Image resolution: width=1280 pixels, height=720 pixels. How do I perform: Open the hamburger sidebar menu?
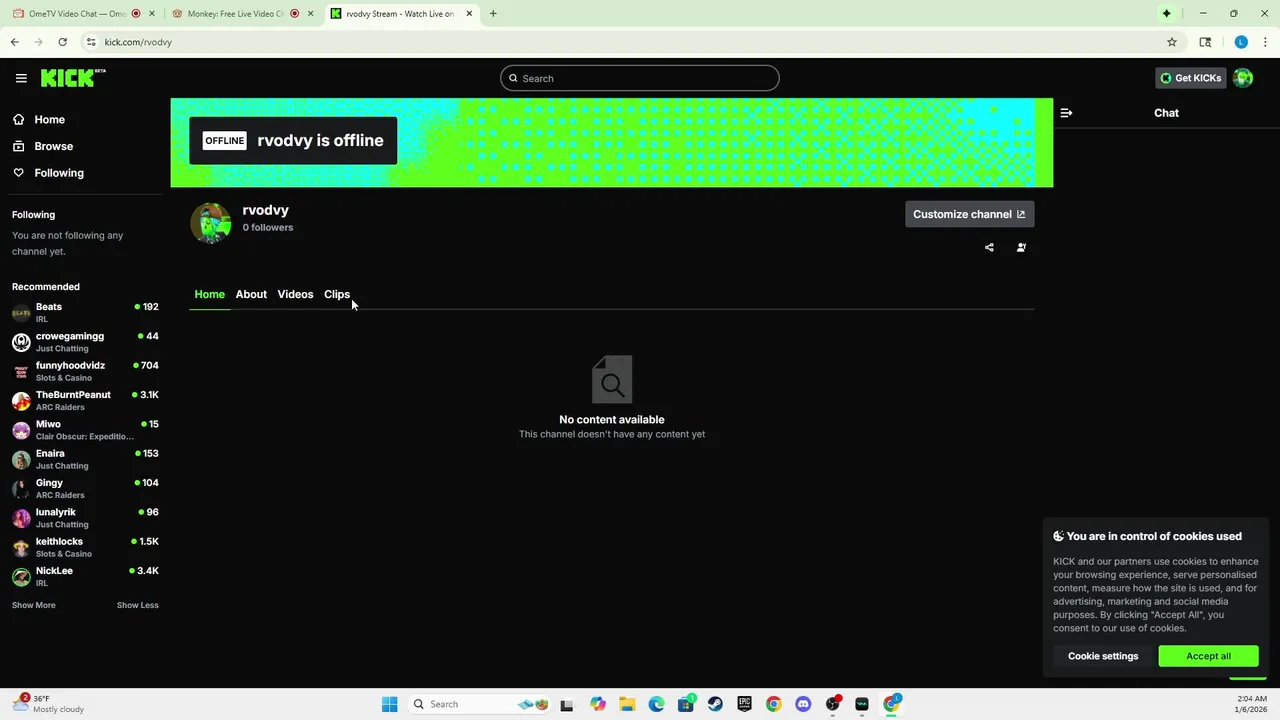click(x=21, y=78)
